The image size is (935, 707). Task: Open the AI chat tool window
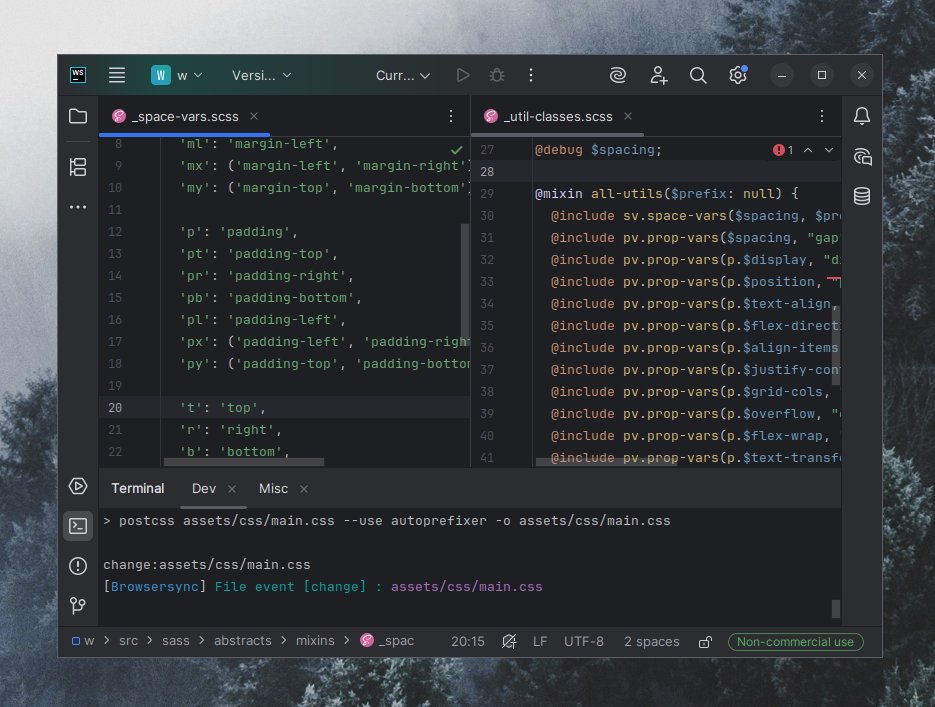tap(862, 156)
